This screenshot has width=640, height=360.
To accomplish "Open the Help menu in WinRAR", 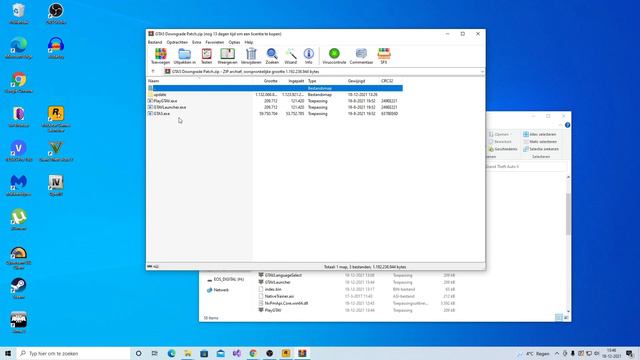I will point(249,42).
